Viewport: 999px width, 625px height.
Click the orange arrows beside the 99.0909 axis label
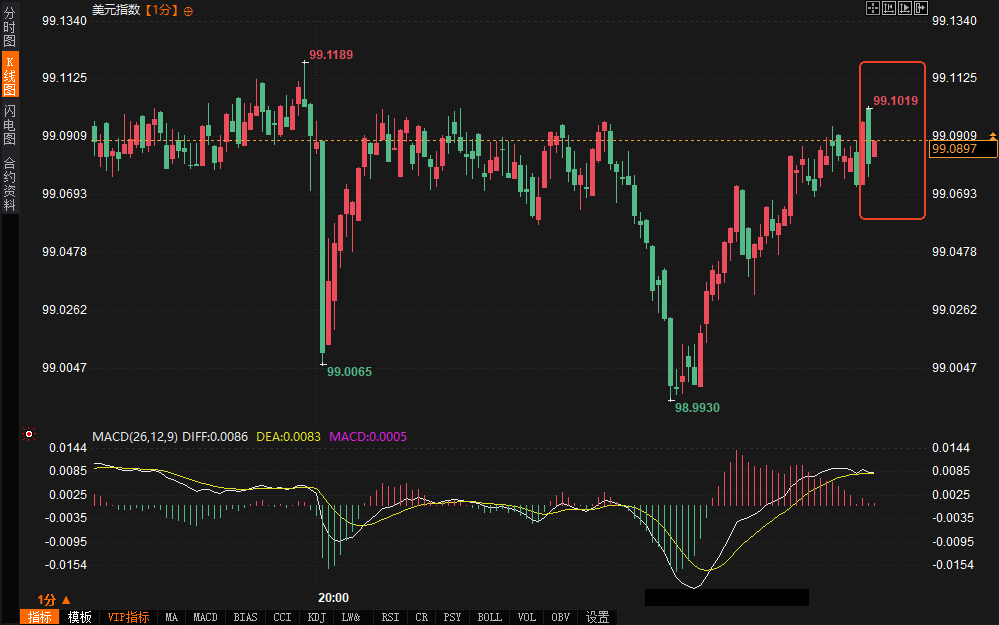[992, 135]
